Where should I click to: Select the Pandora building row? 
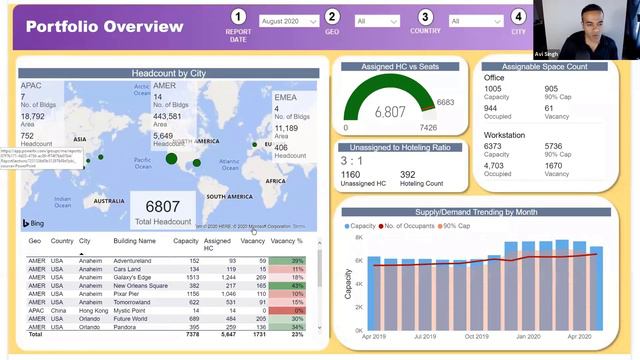coord(166,327)
